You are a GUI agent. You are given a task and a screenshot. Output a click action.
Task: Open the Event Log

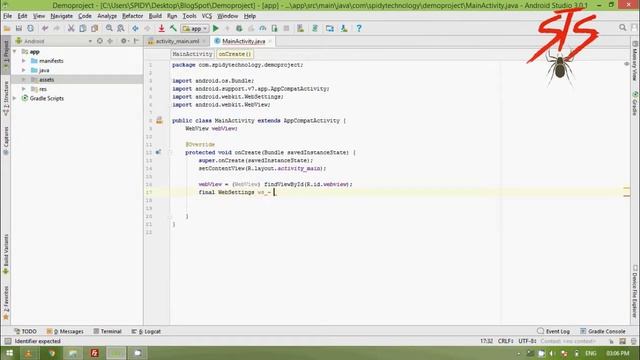(x=553, y=331)
